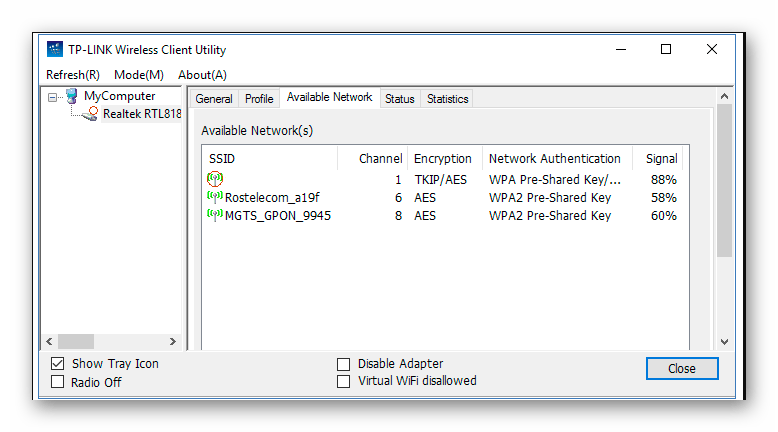
Task: Click the 58% signal value
Action: 664,197
